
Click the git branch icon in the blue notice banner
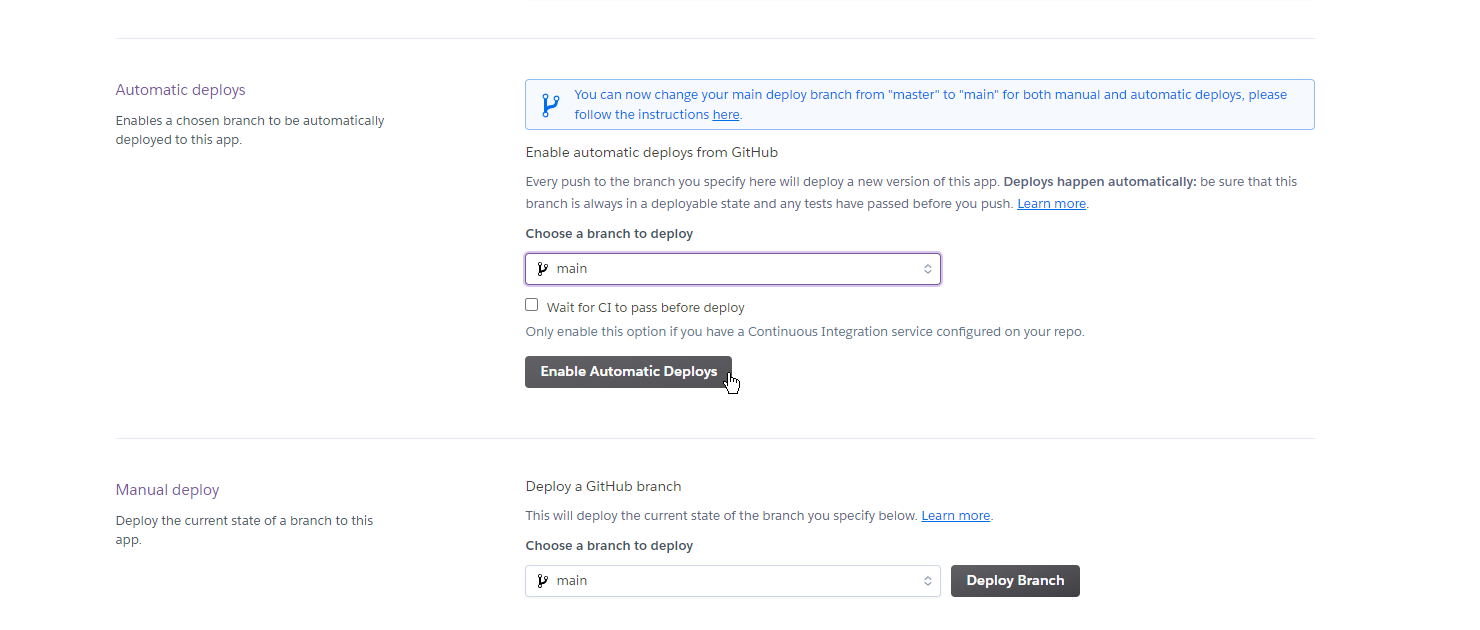point(550,104)
